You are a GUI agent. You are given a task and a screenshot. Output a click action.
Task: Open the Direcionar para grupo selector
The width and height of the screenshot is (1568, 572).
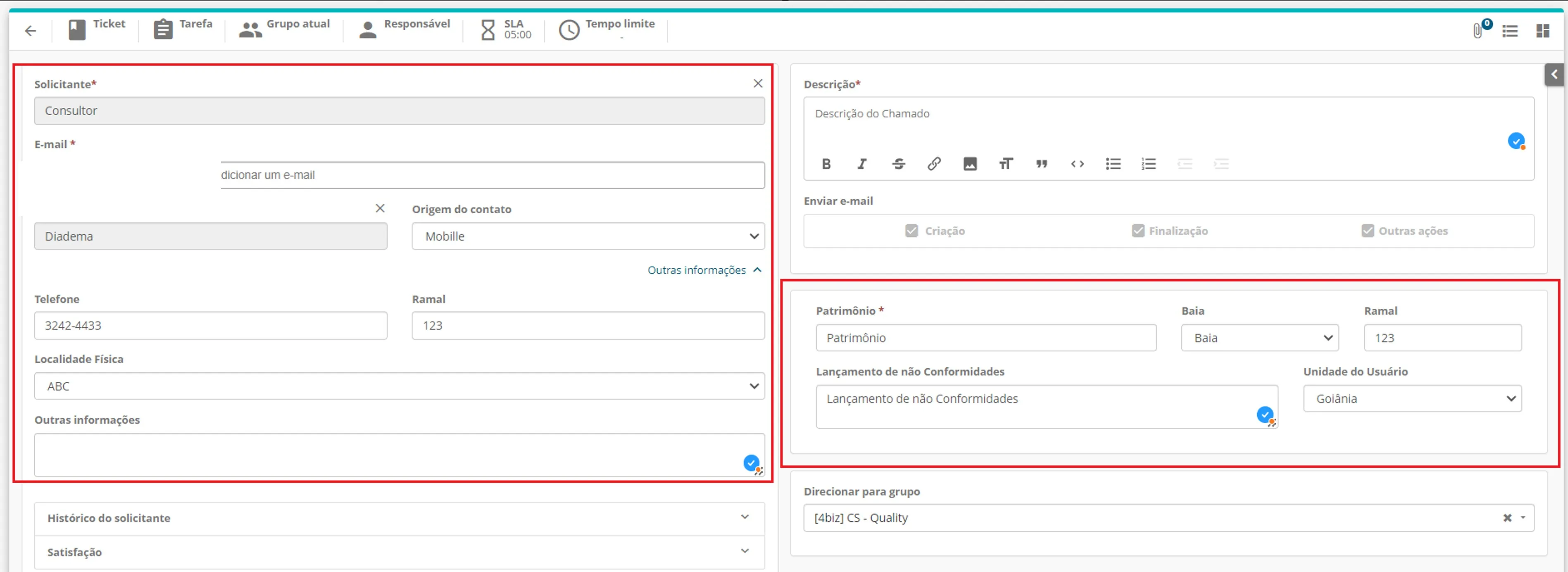[x=1168, y=518]
